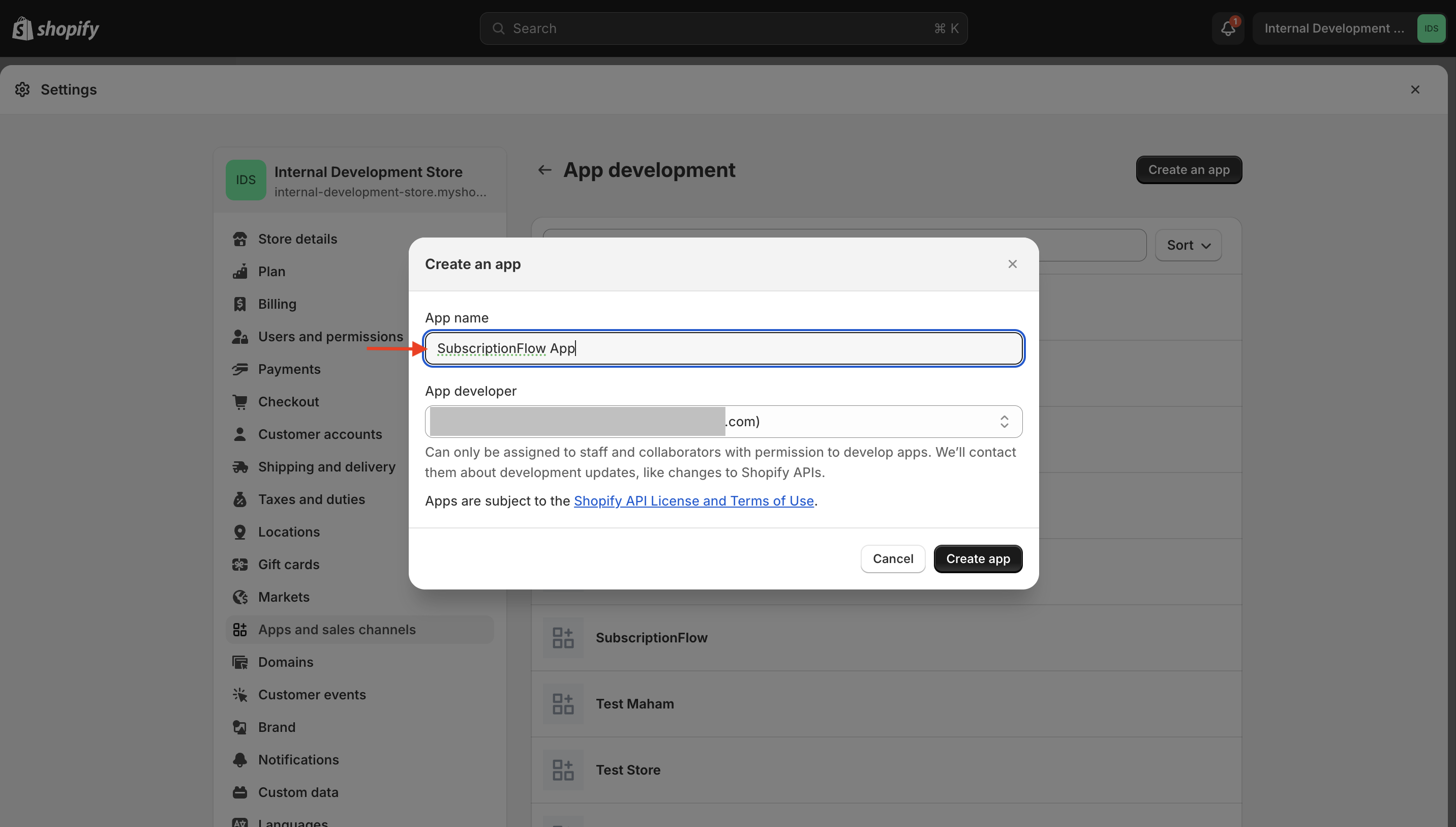Select Markets in sidebar
This screenshot has height=827, width=1456.
pyautogui.click(x=359, y=597)
